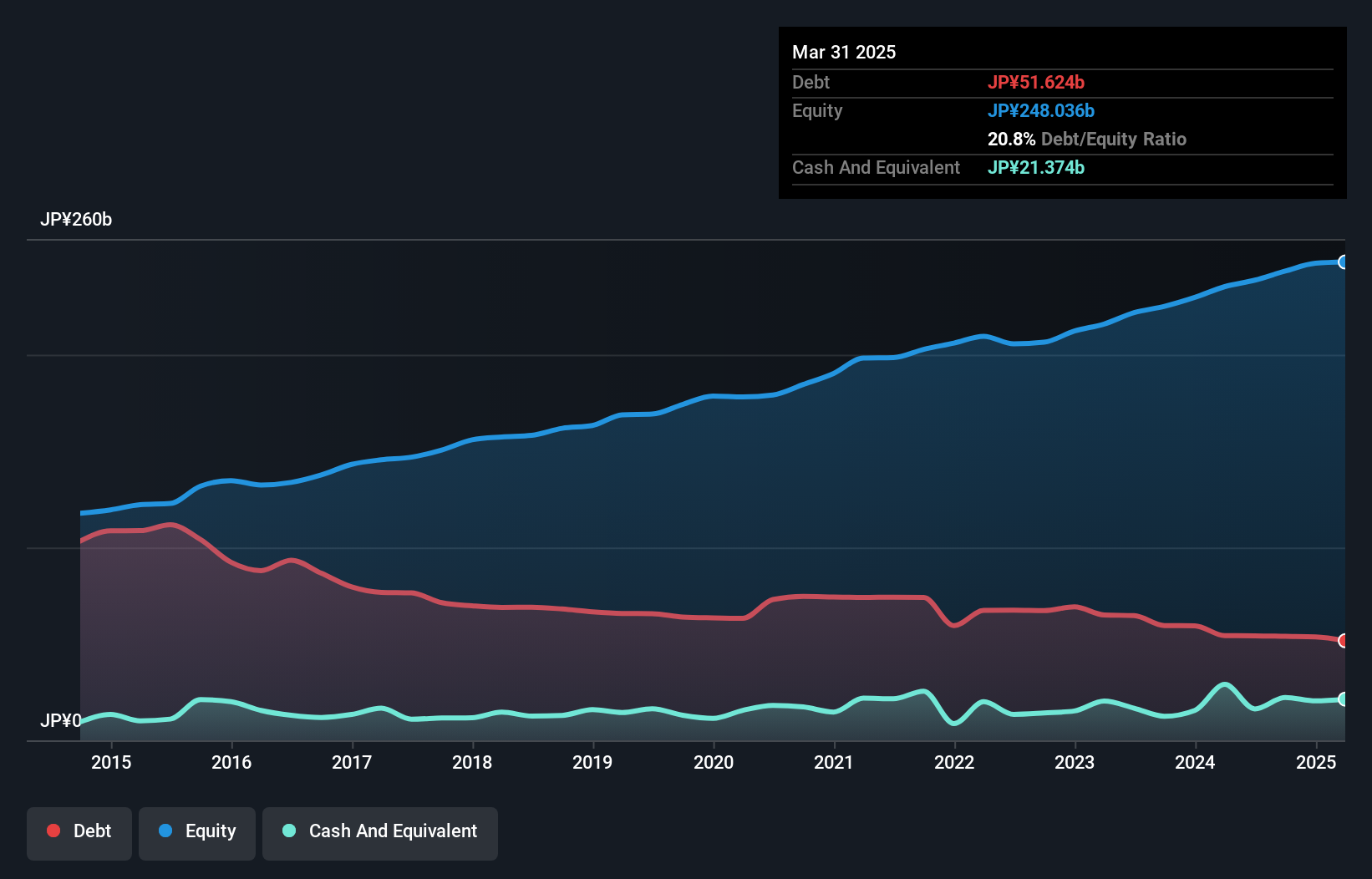Image resolution: width=1372 pixels, height=879 pixels.
Task: Click the red dot in the Debt legend
Action: [53, 831]
